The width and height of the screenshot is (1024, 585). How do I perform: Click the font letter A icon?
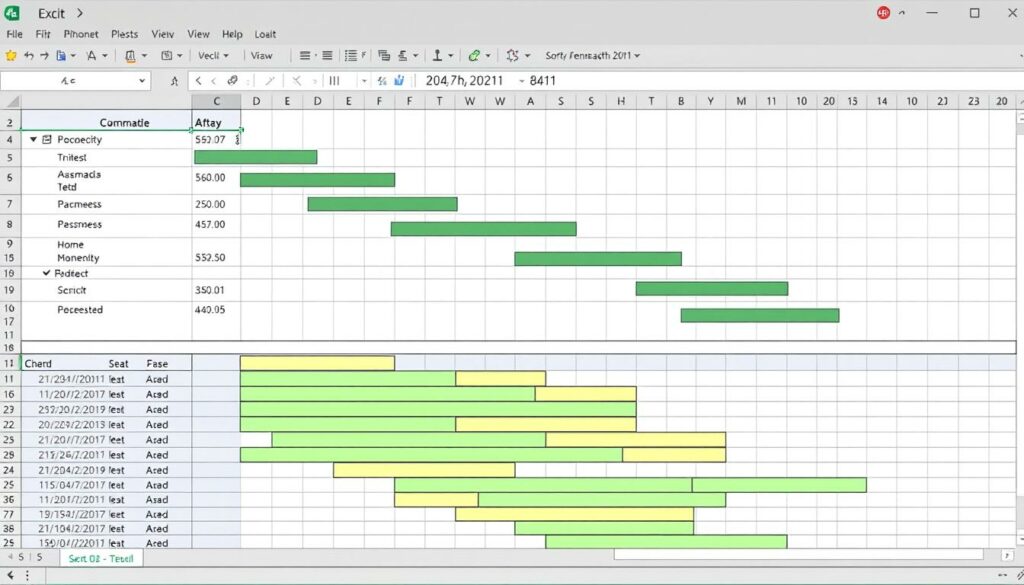pos(91,55)
